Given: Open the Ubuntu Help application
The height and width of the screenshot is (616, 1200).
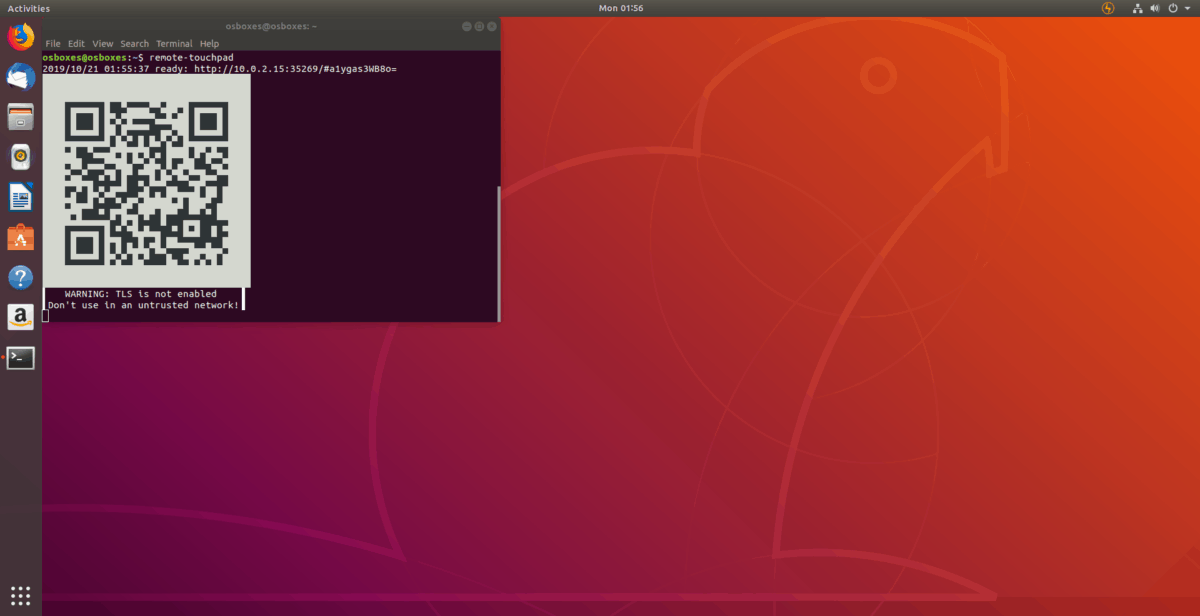Looking at the screenshot, I should click(x=20, y=277).
